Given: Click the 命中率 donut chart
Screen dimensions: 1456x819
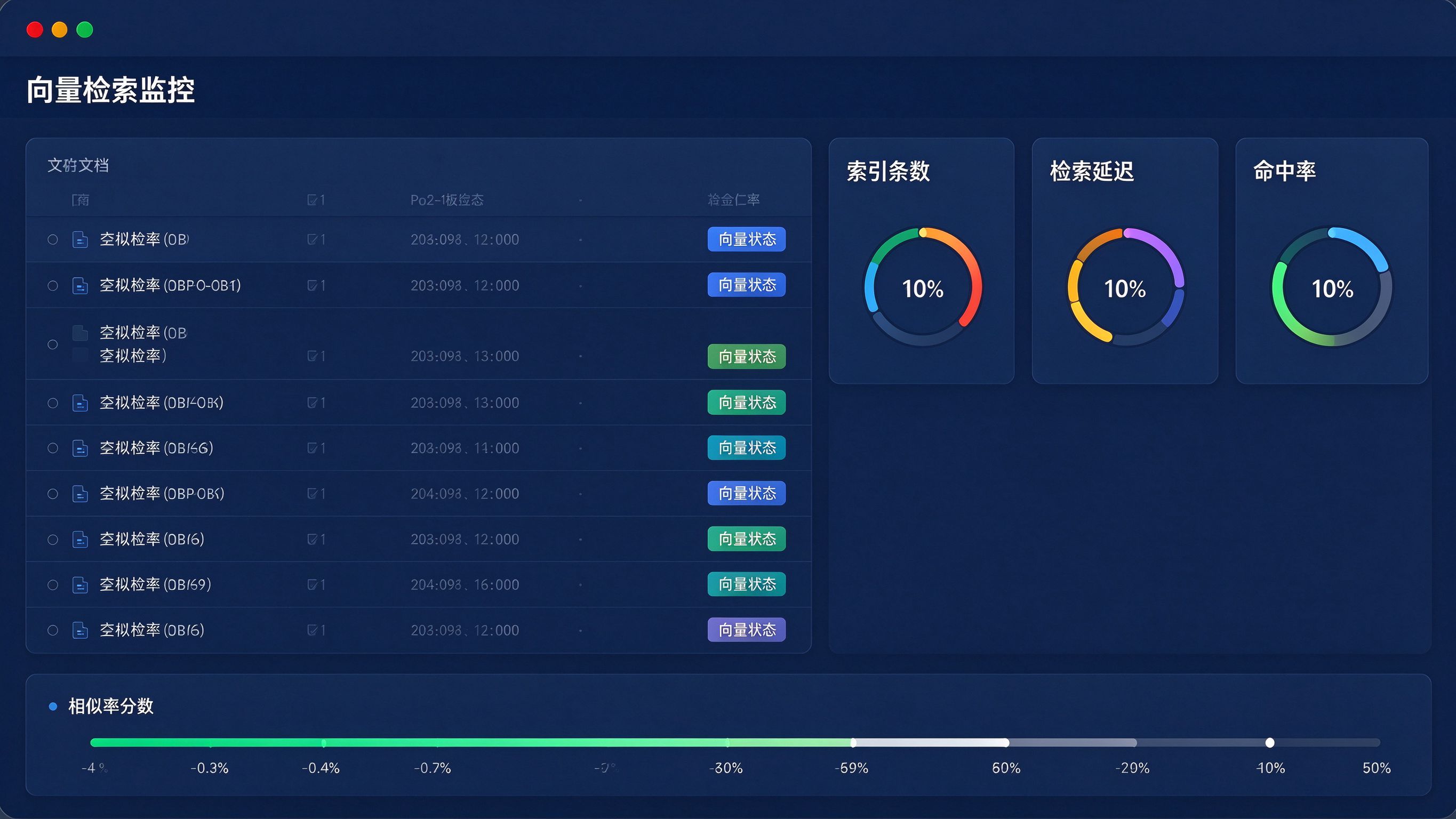Looking at the screenshot, I should pos(1332,287).
